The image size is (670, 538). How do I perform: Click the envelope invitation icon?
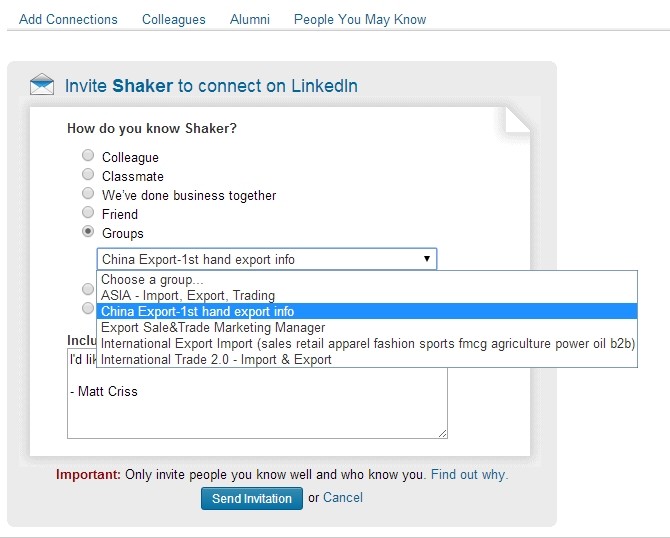[x=42, y=84]
